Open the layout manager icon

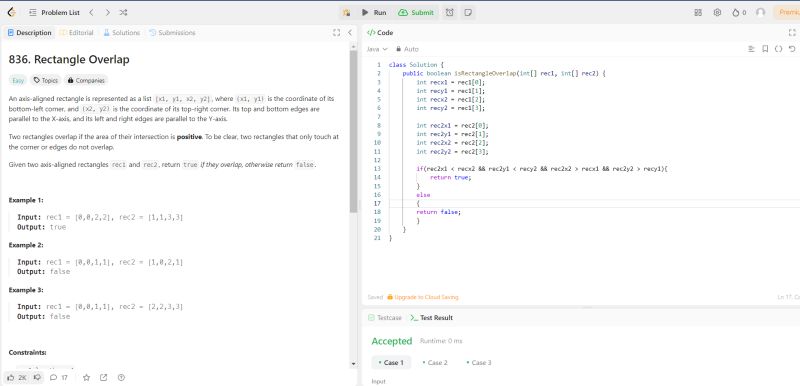tap(698, 13)
